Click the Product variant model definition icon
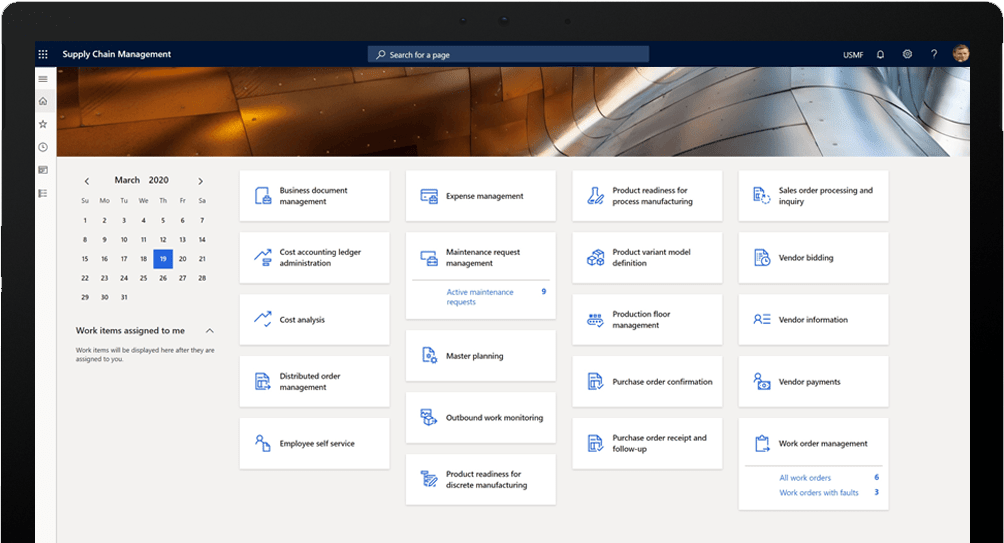The width and height of the screenshot is (1004, 543). (x=595, y=257)
